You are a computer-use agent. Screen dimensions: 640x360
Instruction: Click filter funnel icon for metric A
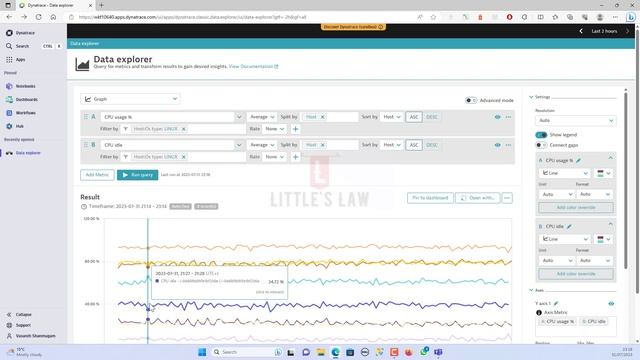pyautogui.click(x=125, y=129)
